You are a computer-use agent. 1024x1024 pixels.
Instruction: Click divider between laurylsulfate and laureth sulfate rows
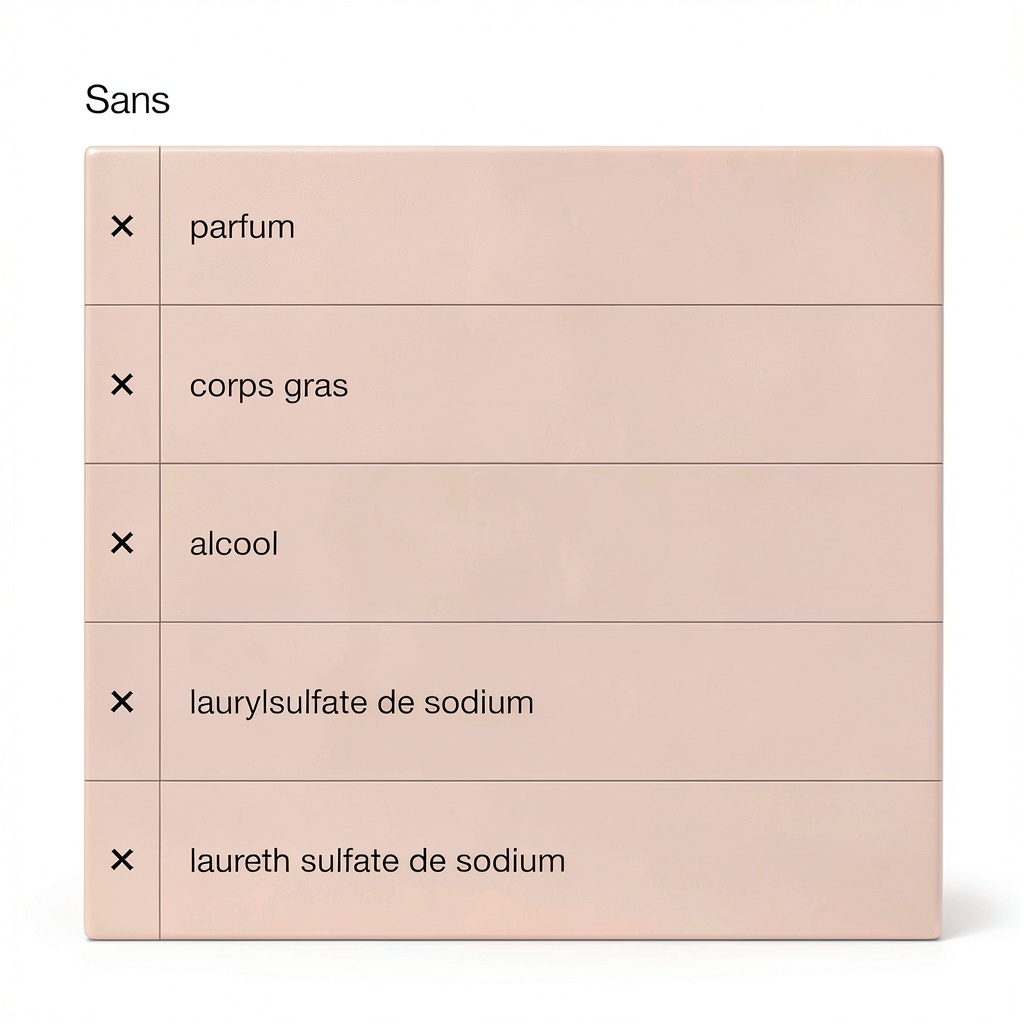(550, 781)
